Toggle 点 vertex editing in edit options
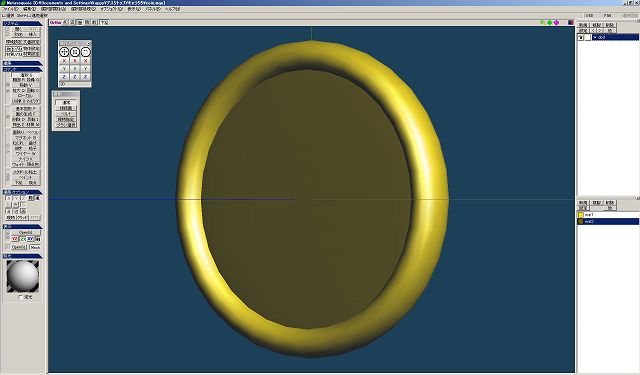Image resolution: width=640 pixels, height=375 pixels. point(9,211)
